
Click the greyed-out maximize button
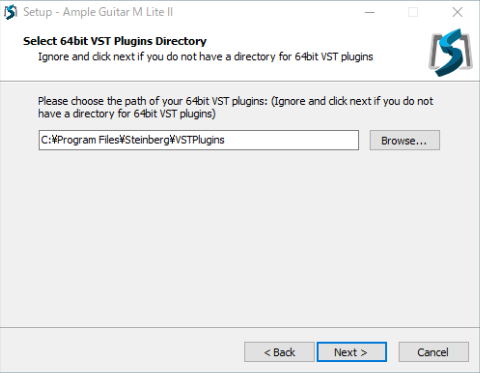413,12
